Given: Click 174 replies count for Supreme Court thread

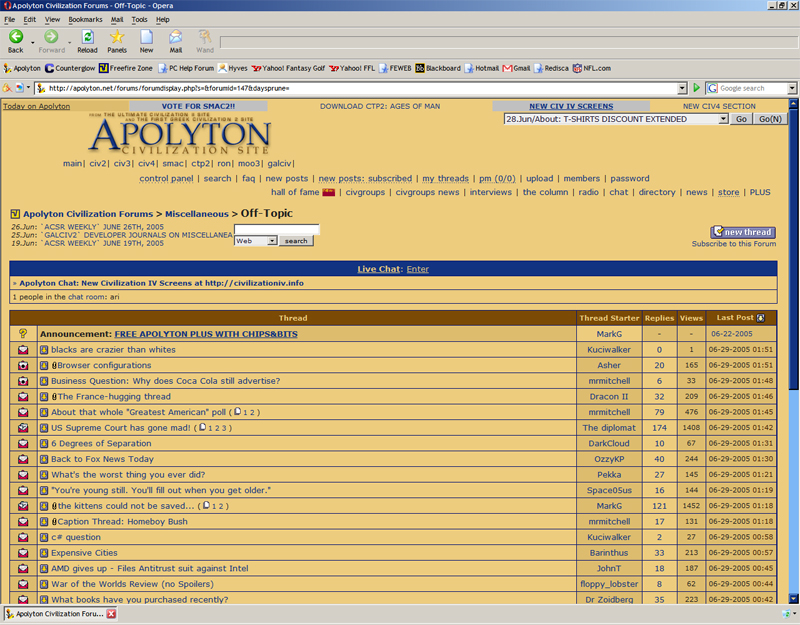Looking at the screenshot, I should tap(659, 428).
